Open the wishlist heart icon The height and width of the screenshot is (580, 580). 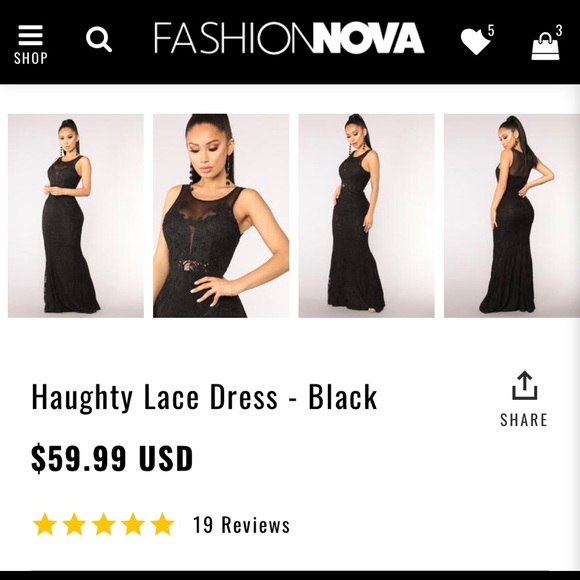point(475,41)
